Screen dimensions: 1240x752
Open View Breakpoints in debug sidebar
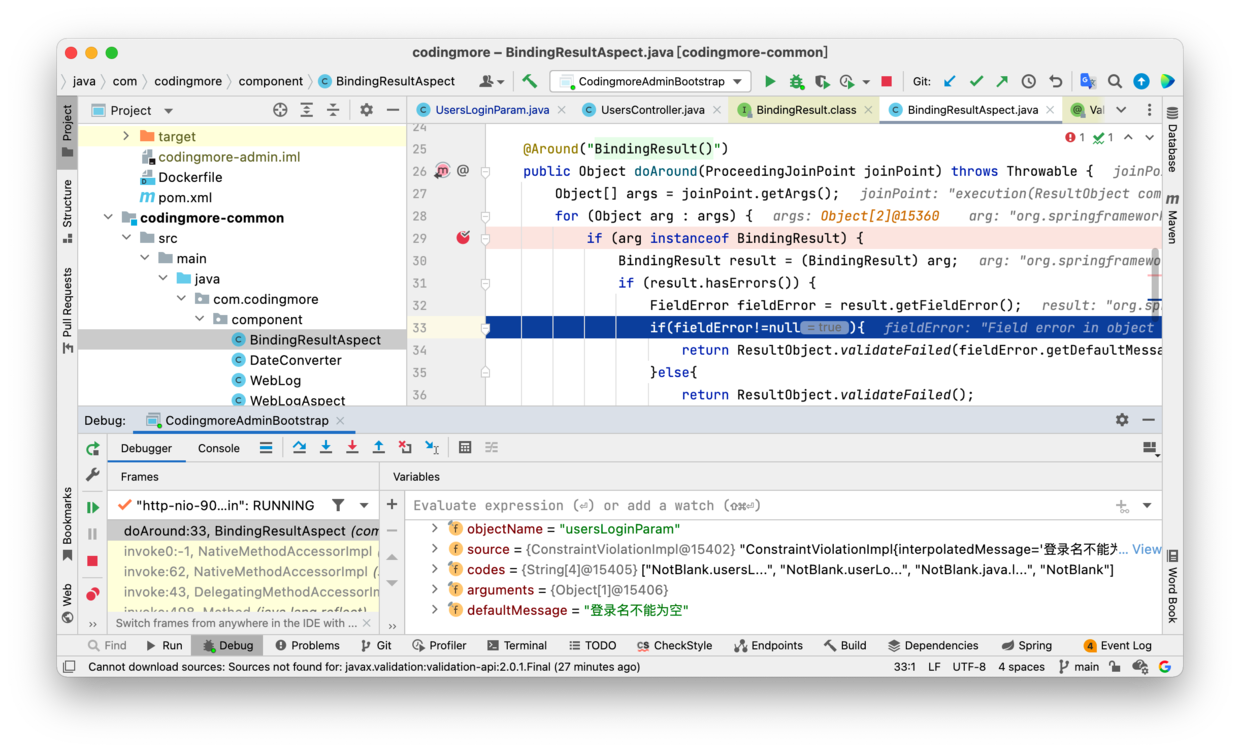pyautogui.click(x=93, y=594)
